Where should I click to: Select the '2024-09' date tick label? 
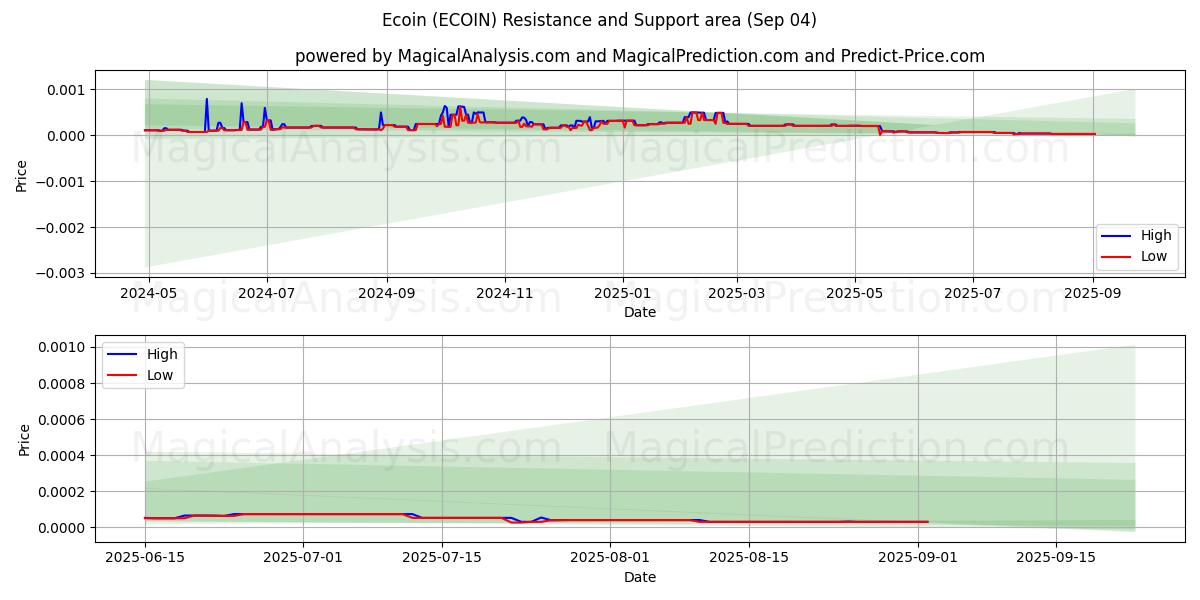[x=387, y=294]
